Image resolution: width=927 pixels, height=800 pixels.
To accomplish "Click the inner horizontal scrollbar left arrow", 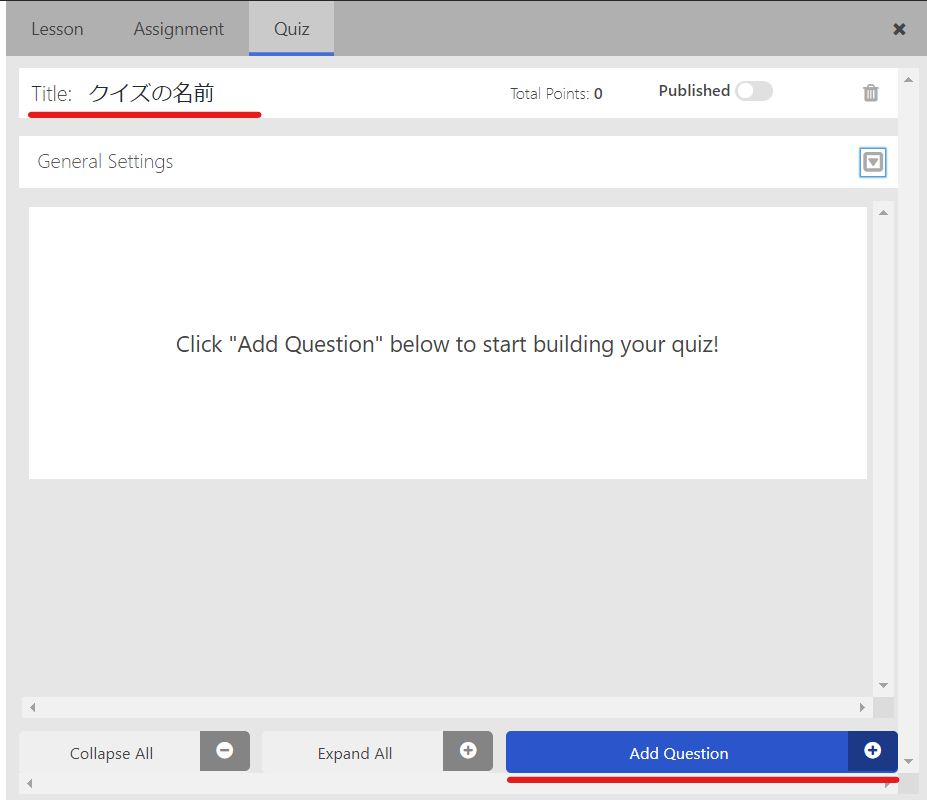I will [33, 707].
